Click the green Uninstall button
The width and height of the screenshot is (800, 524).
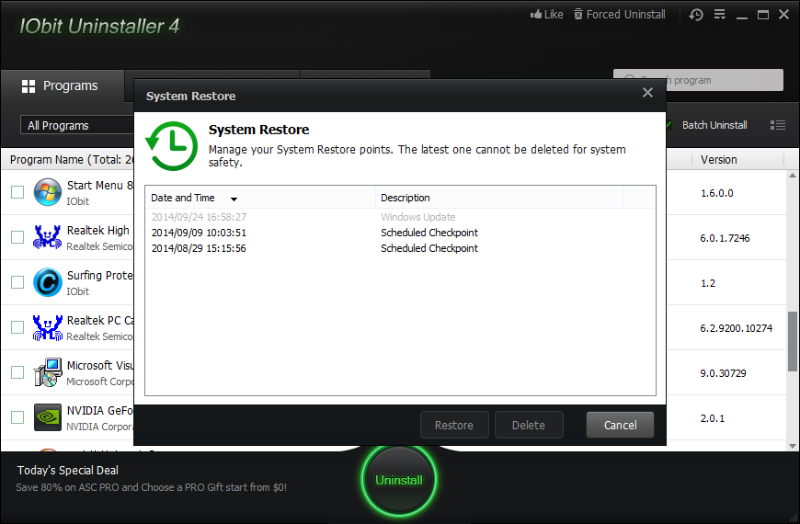pyautogui.click(x=398, y=480)
